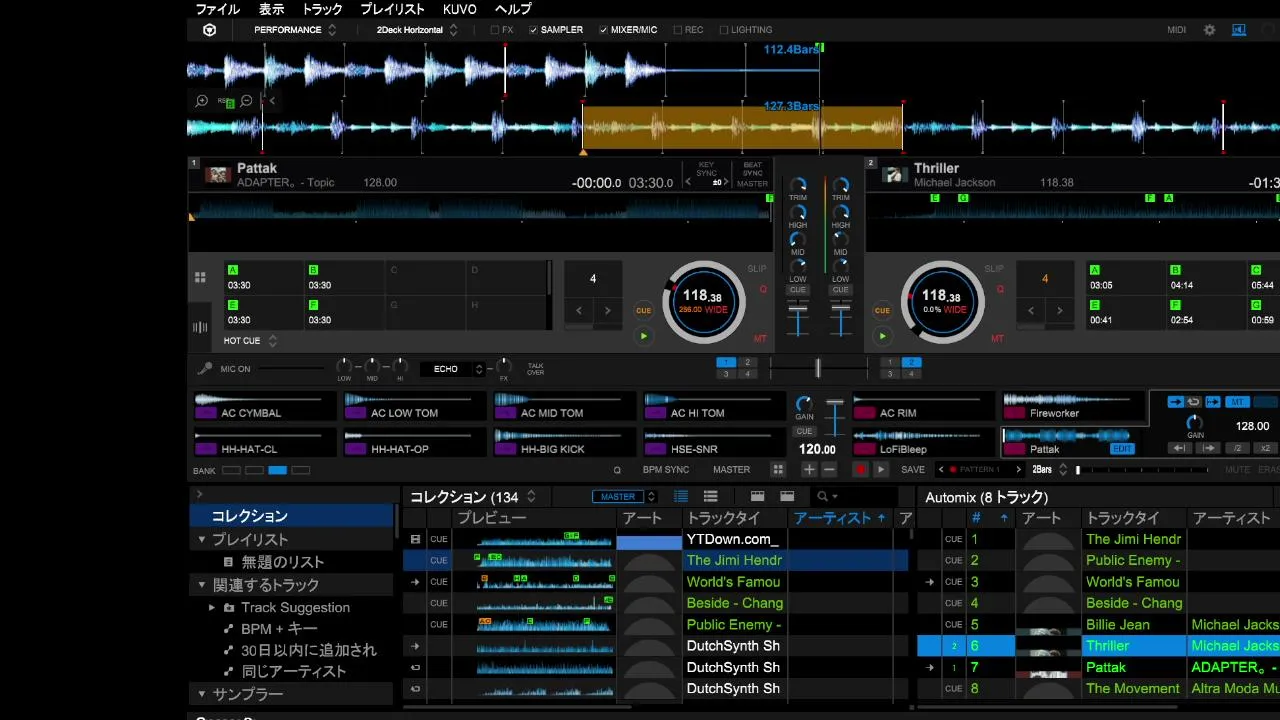Play deck 2 with the green play button

pos(882,336)
